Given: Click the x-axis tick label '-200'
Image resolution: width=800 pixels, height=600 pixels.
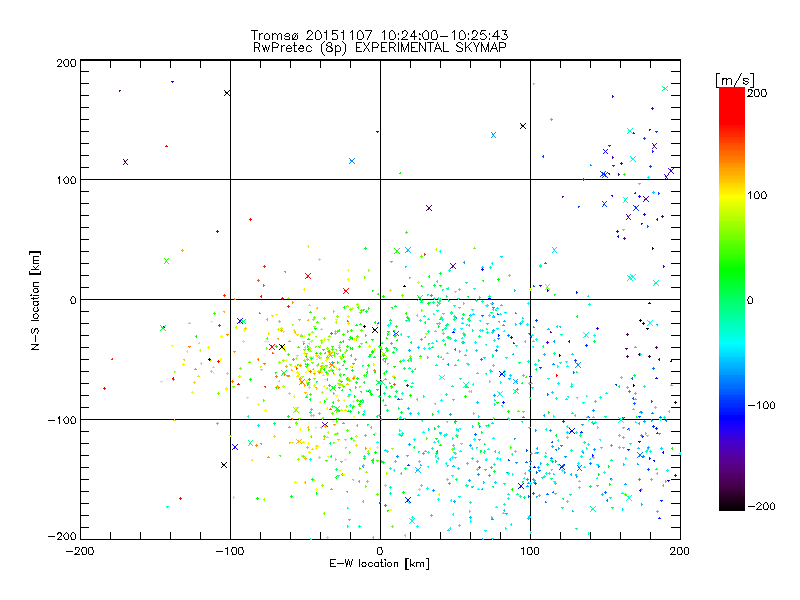Looking at the screenshot, I should point(80,551).
